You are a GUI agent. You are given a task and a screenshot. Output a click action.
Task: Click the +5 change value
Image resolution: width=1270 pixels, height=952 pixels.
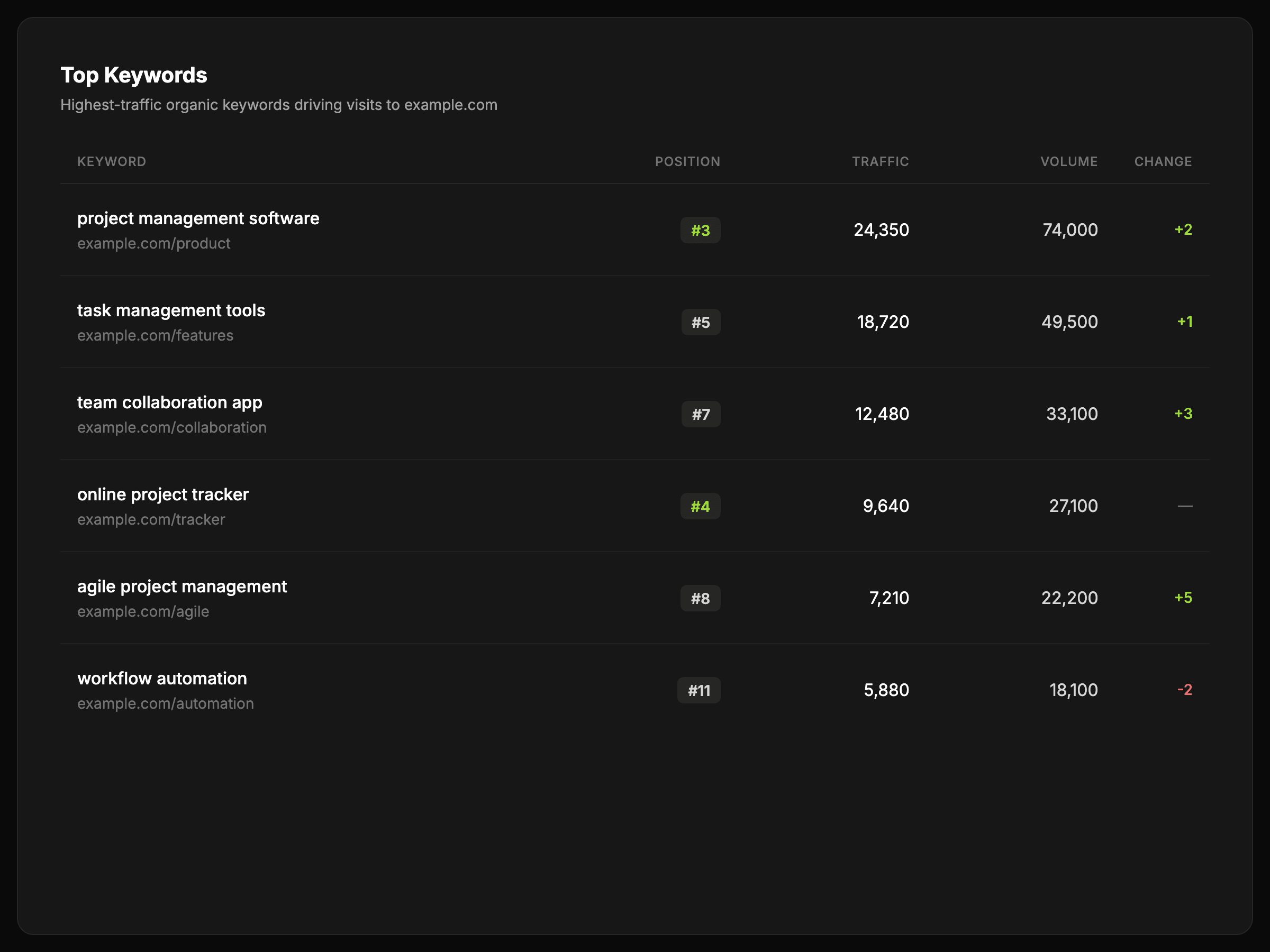[1183, 598]
